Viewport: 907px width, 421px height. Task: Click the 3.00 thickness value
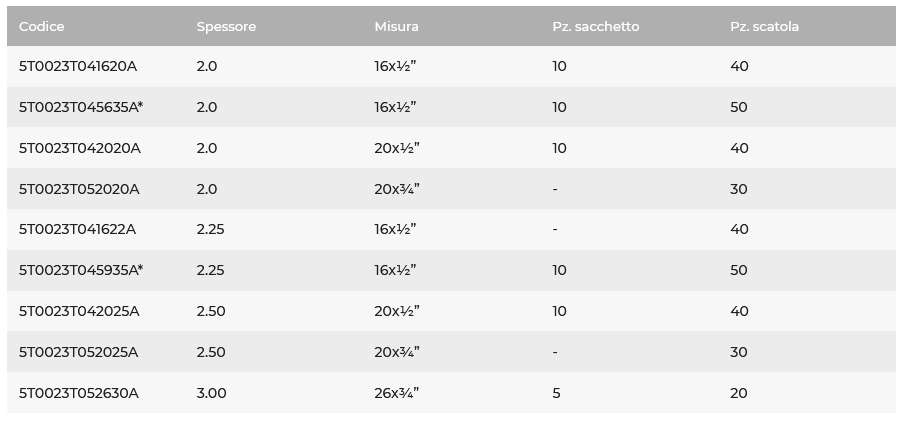coord(212,393)
